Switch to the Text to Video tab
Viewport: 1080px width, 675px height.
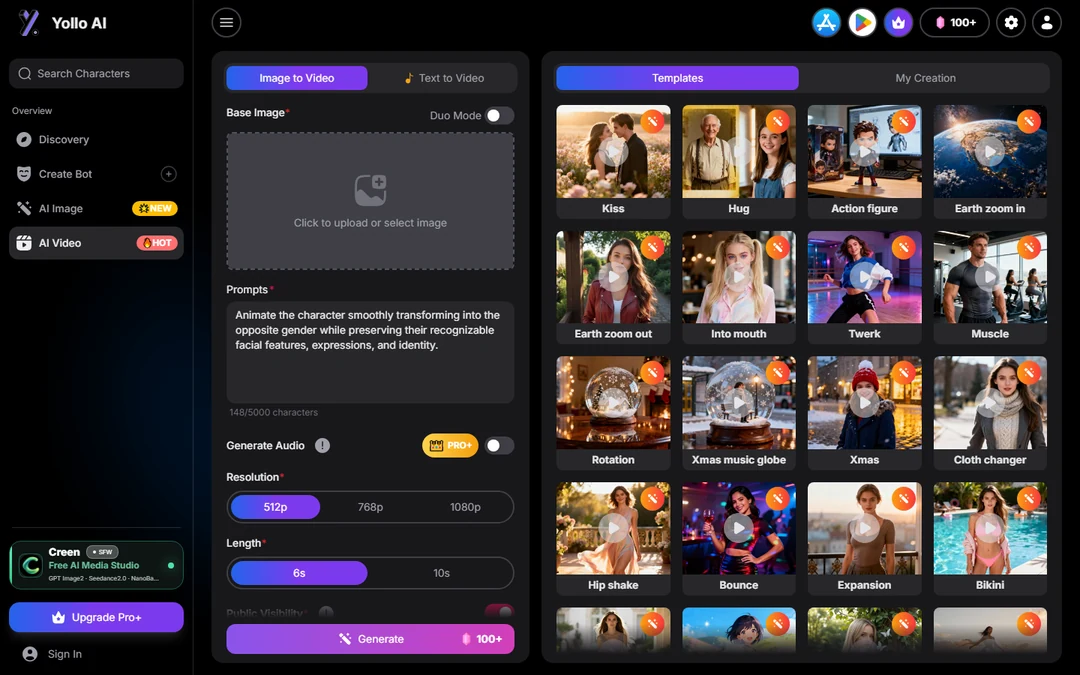coord(444,78)
